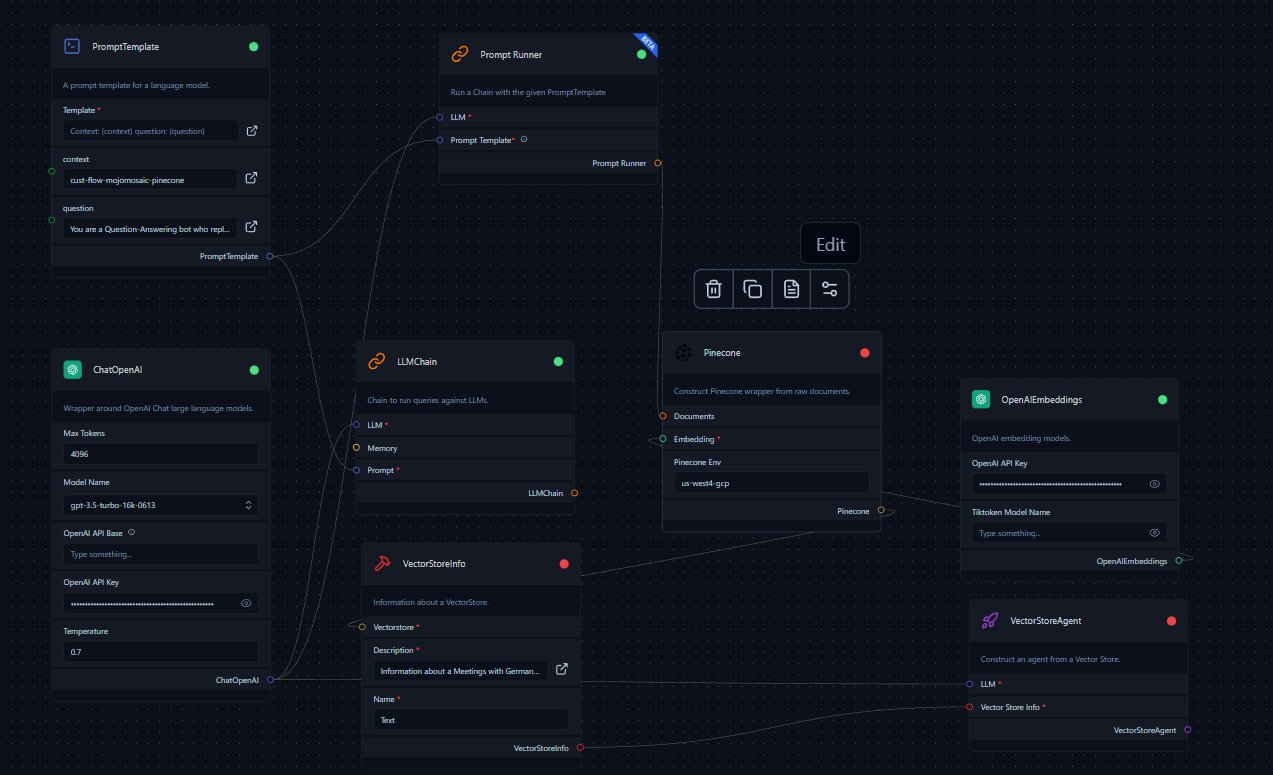
Task: Click 'Construct Pinecone wrapper' description text
Action: (762, 391)
